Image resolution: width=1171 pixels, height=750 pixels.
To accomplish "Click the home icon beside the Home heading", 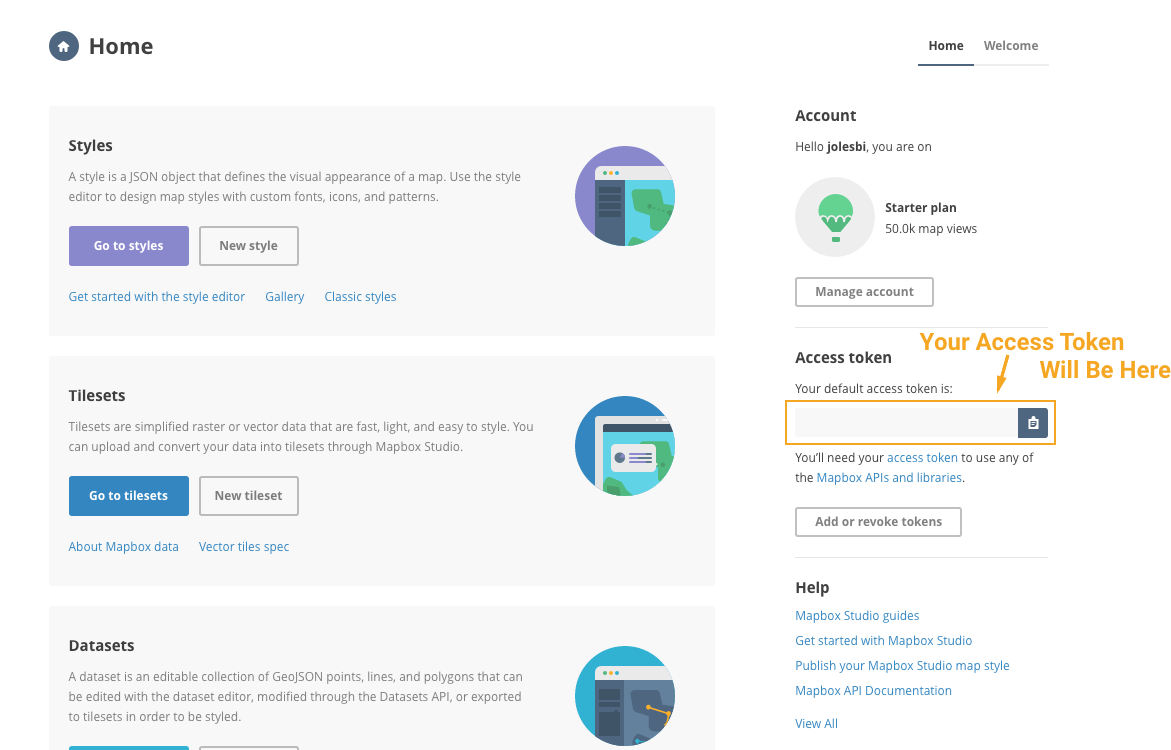I will click(63, 46).
